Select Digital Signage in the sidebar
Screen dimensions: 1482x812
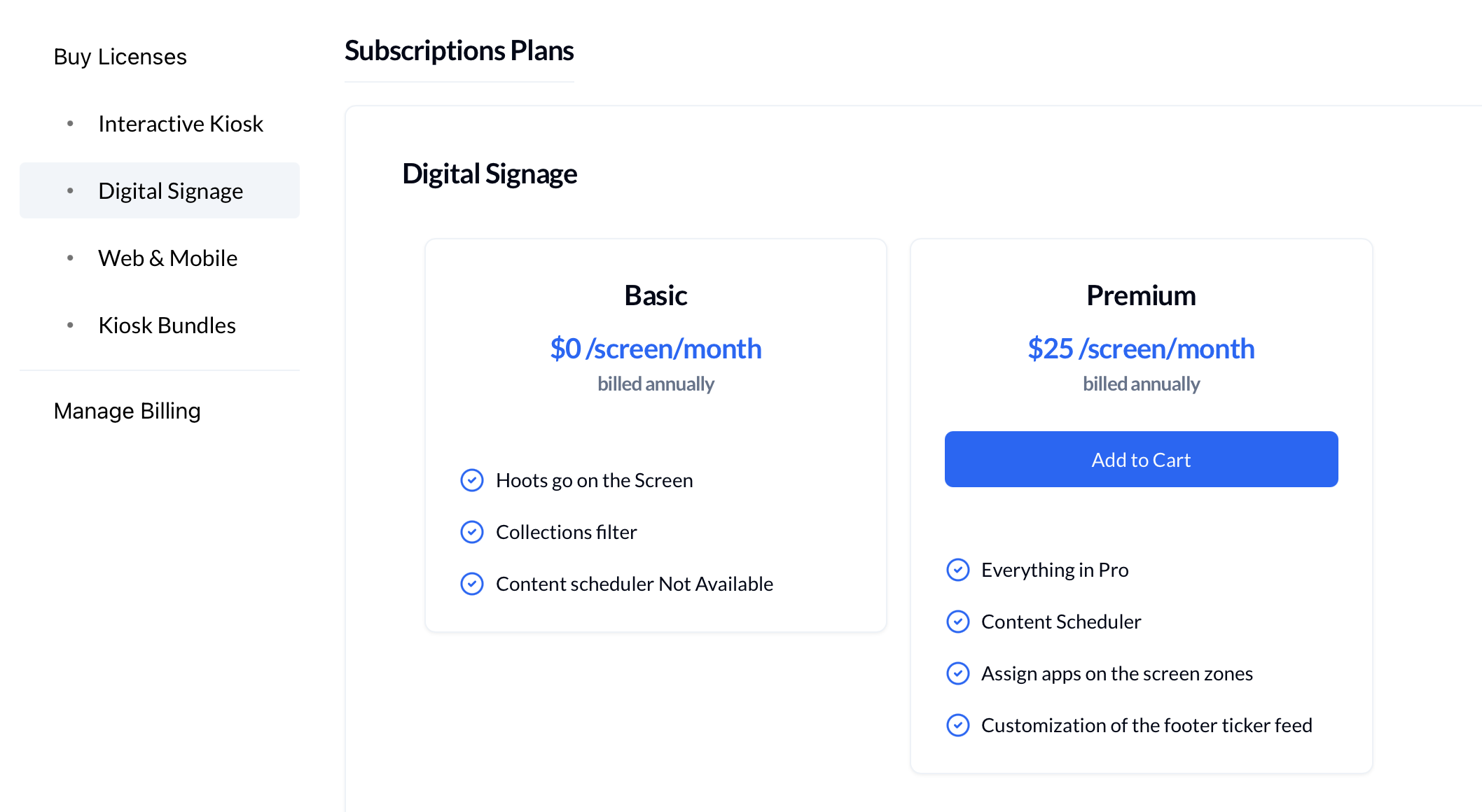[170, 191]
